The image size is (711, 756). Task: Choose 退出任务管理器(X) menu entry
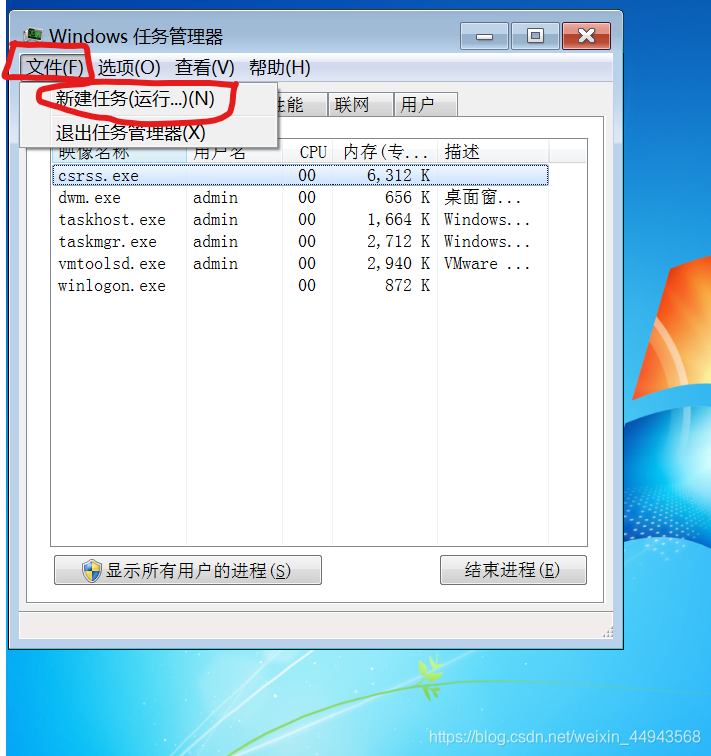click(148, 132)
